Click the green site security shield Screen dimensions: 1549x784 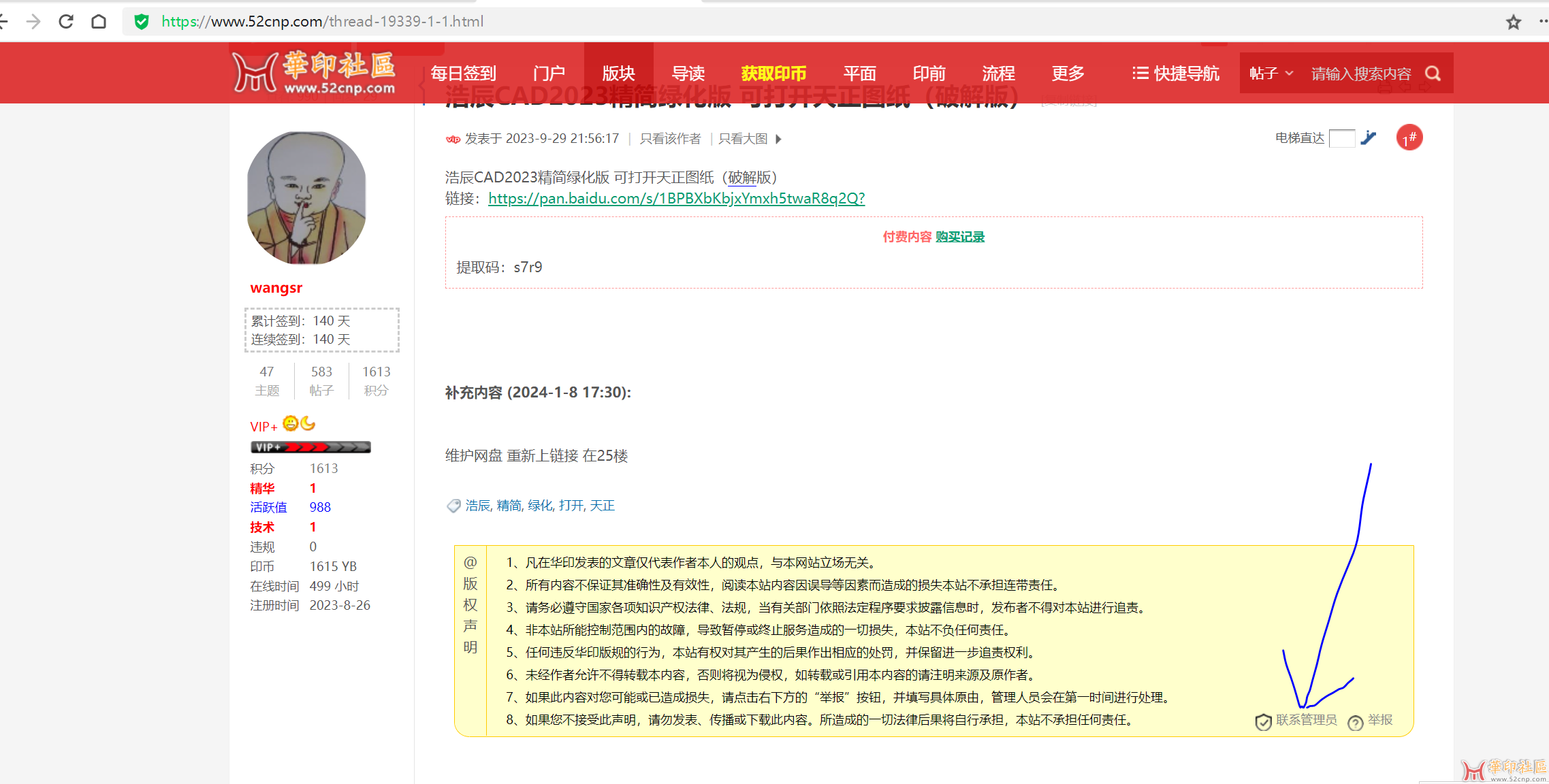(x=142, y=22)
